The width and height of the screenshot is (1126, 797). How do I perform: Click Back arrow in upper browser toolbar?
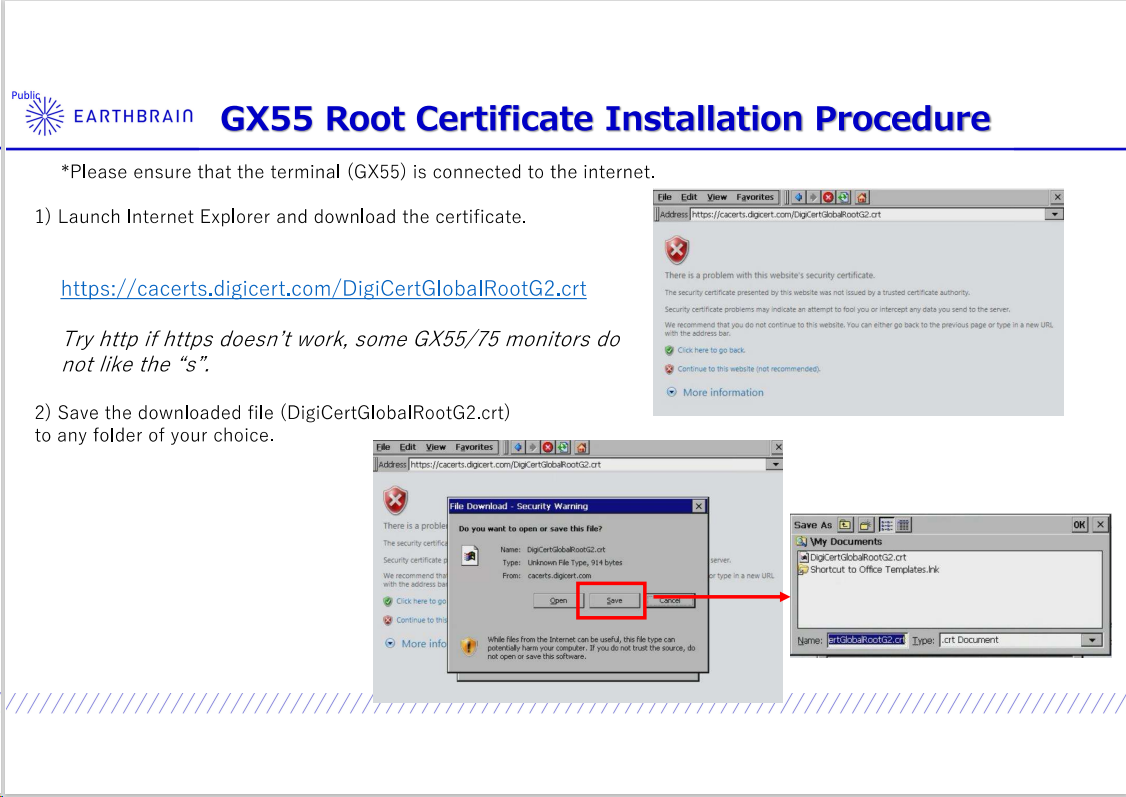[x=799, y=197]
